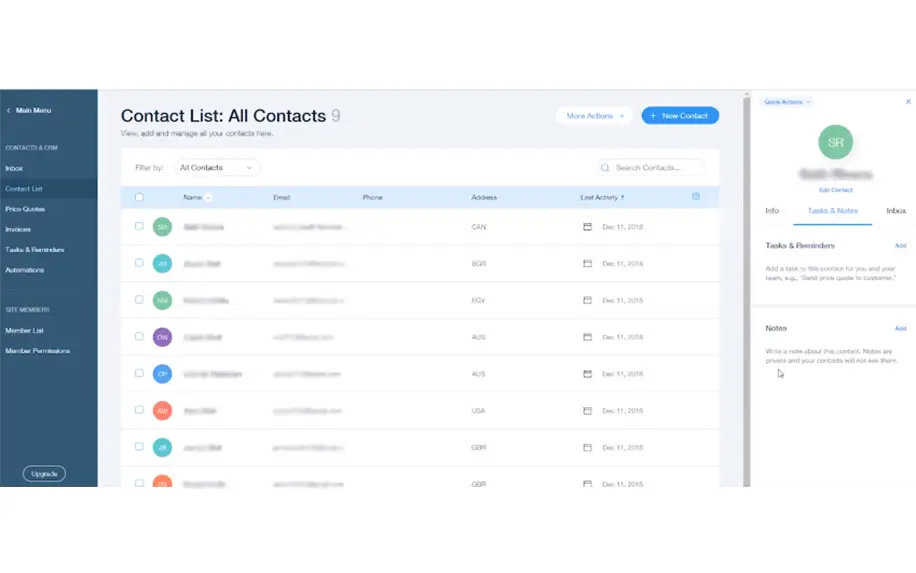The image size is (916, 573).
Task: Click the calendar activity icon in CAN row
Action: tap(587, 227)
